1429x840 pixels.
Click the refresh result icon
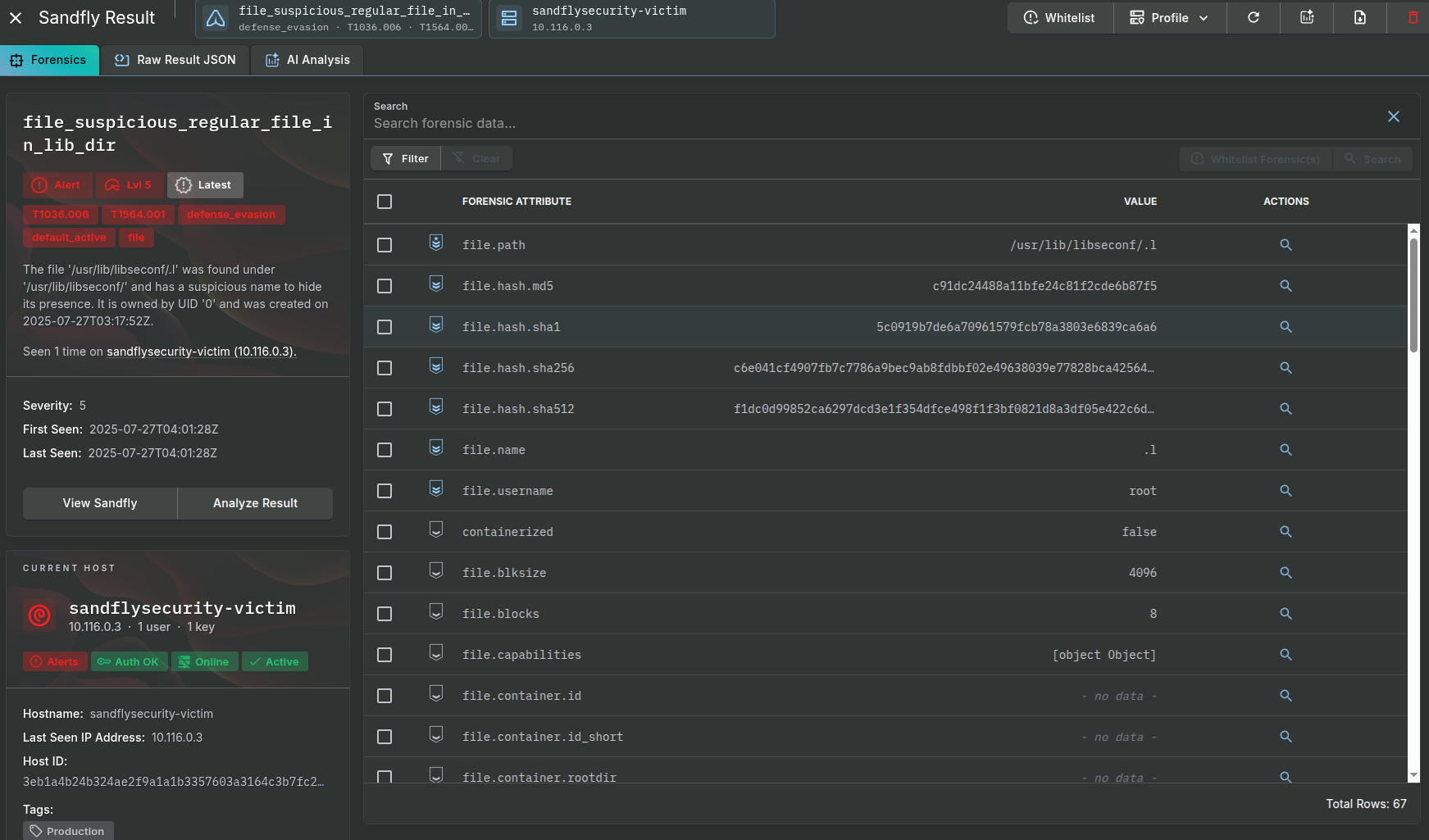(x=1253, y=17)
